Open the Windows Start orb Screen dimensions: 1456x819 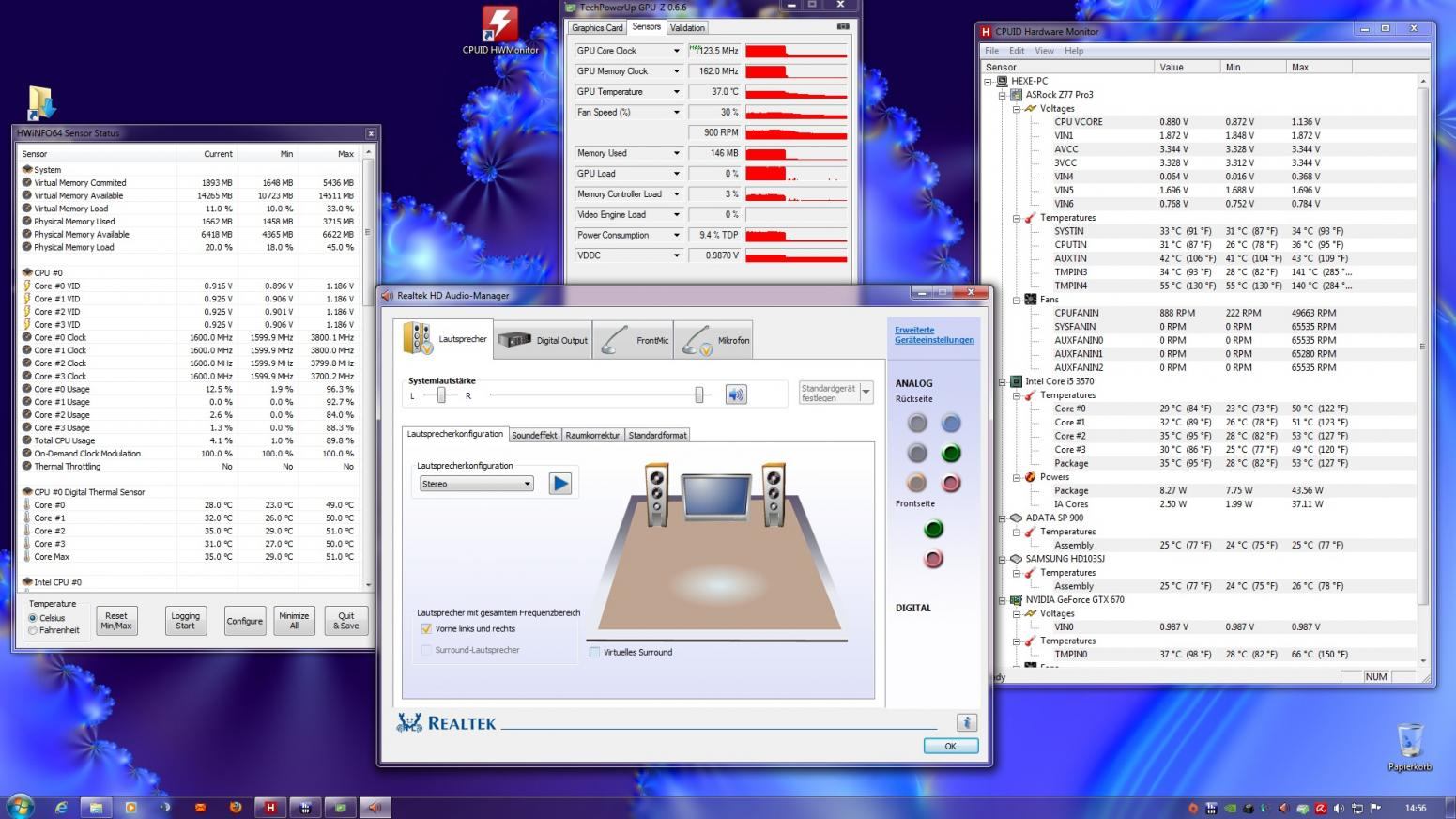click(x=20, y=806)
